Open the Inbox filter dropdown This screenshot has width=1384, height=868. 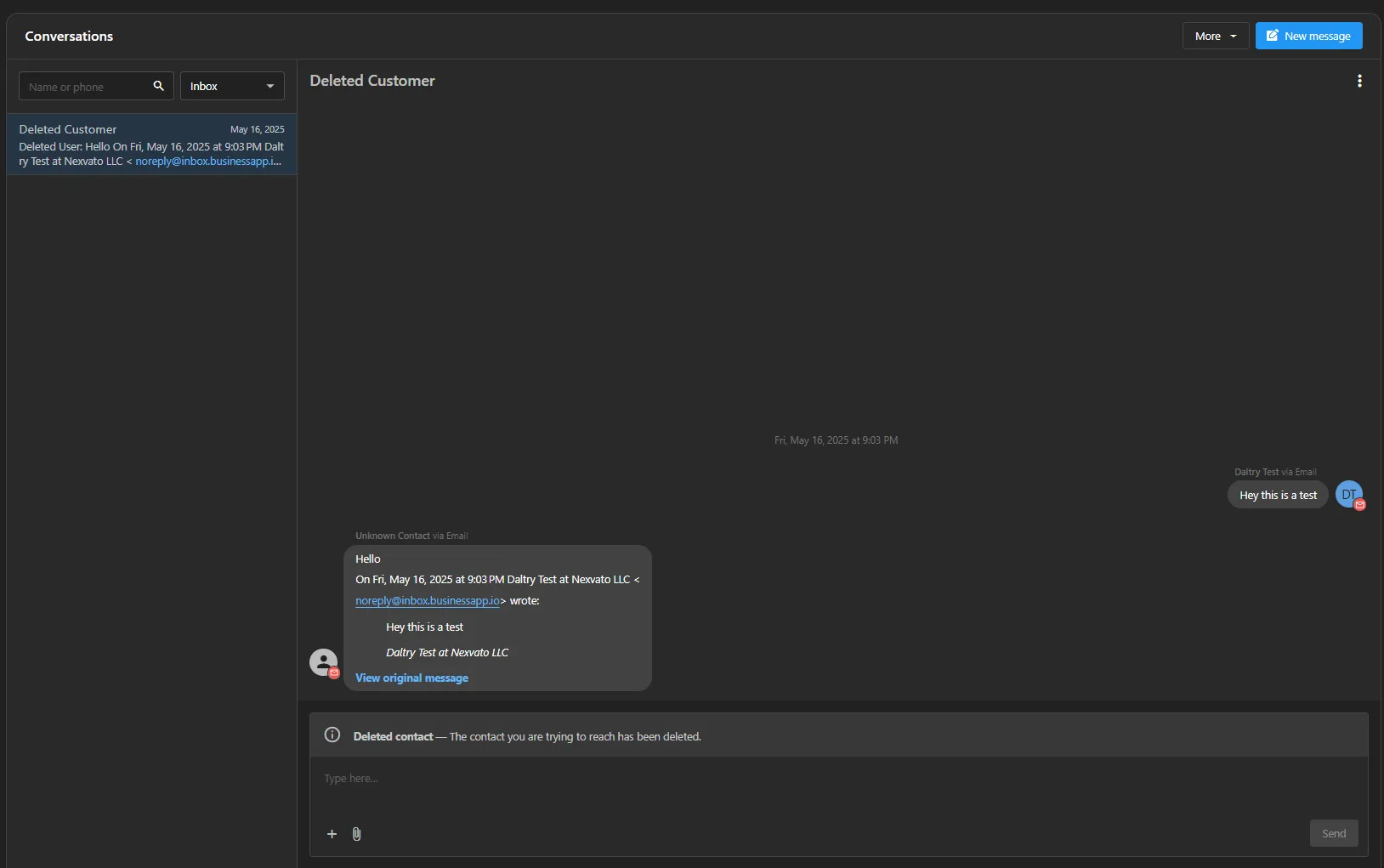click(231, 86)
